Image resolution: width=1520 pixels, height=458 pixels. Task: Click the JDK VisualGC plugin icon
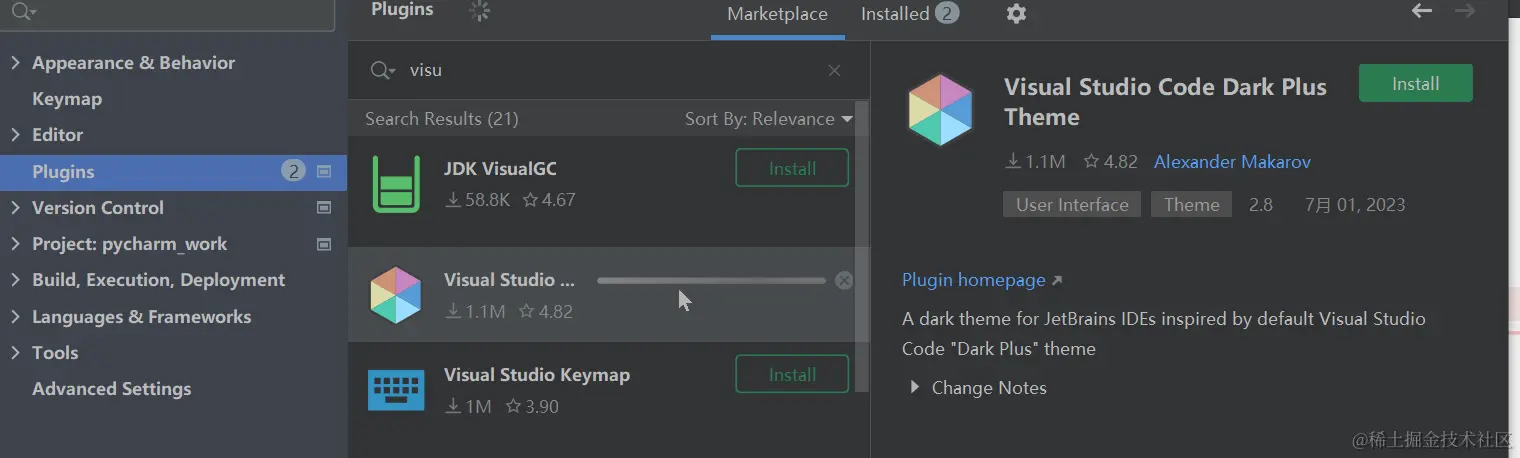point(396,184)
